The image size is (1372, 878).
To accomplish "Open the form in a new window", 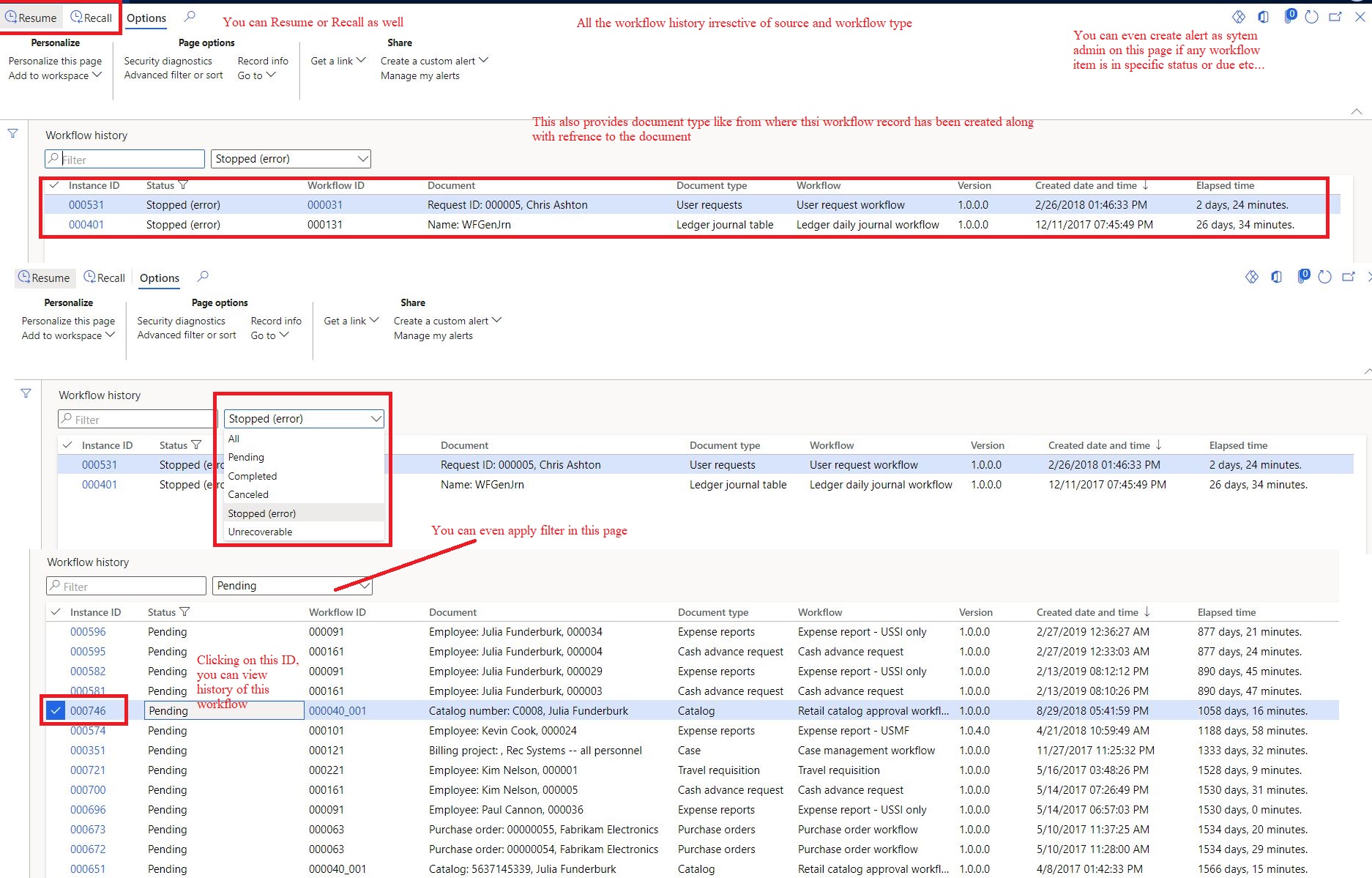I will (1335, 17).
